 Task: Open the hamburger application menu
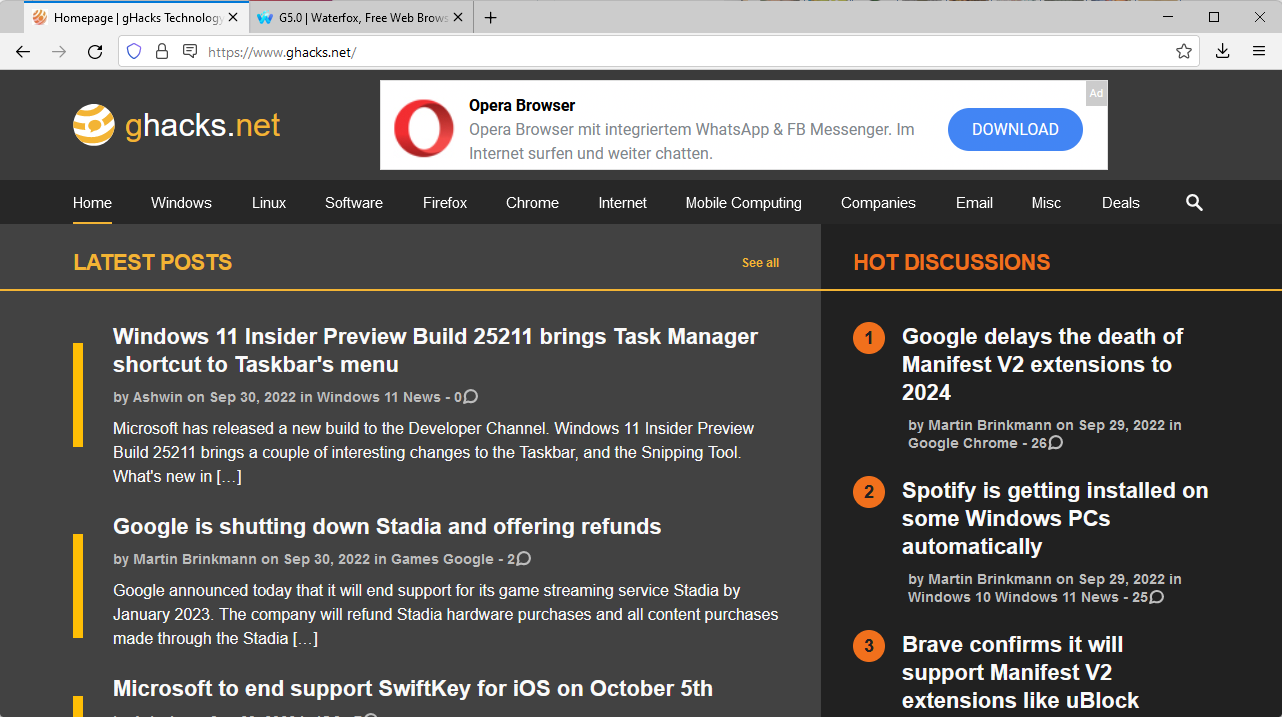point(1259,52)
